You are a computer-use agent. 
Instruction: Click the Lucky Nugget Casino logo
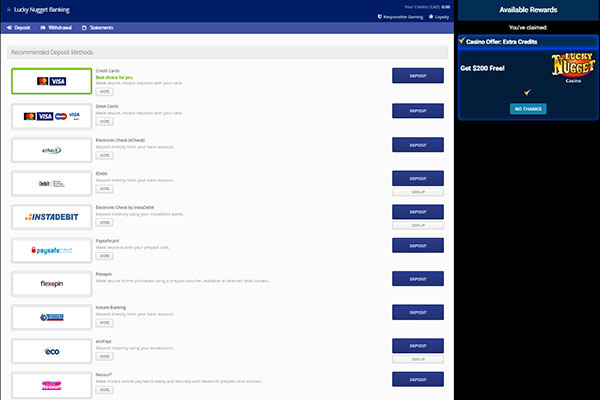click(573, 68)
